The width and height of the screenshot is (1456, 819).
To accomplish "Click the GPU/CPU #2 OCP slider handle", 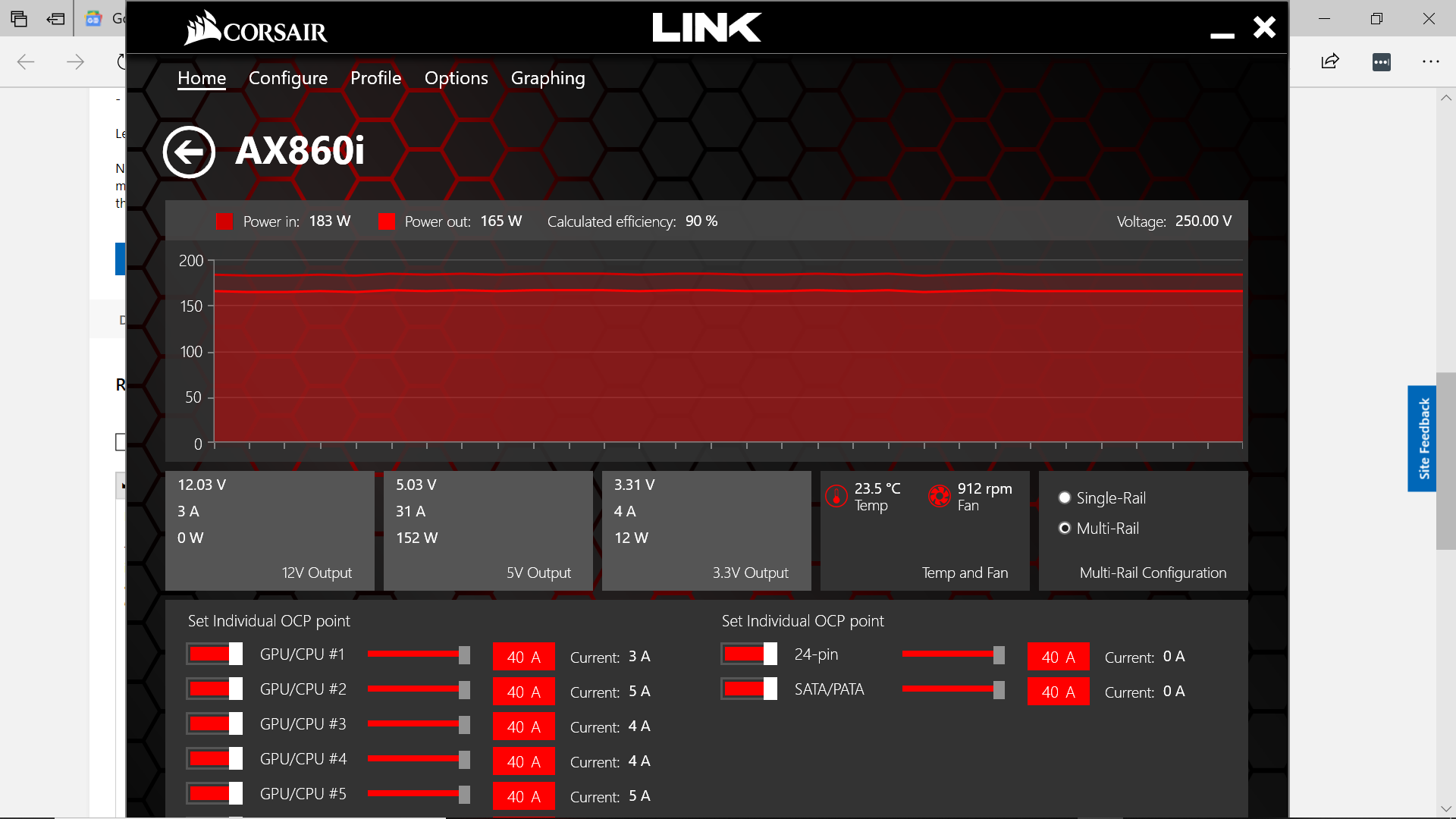I will click(x=464, y=690).
